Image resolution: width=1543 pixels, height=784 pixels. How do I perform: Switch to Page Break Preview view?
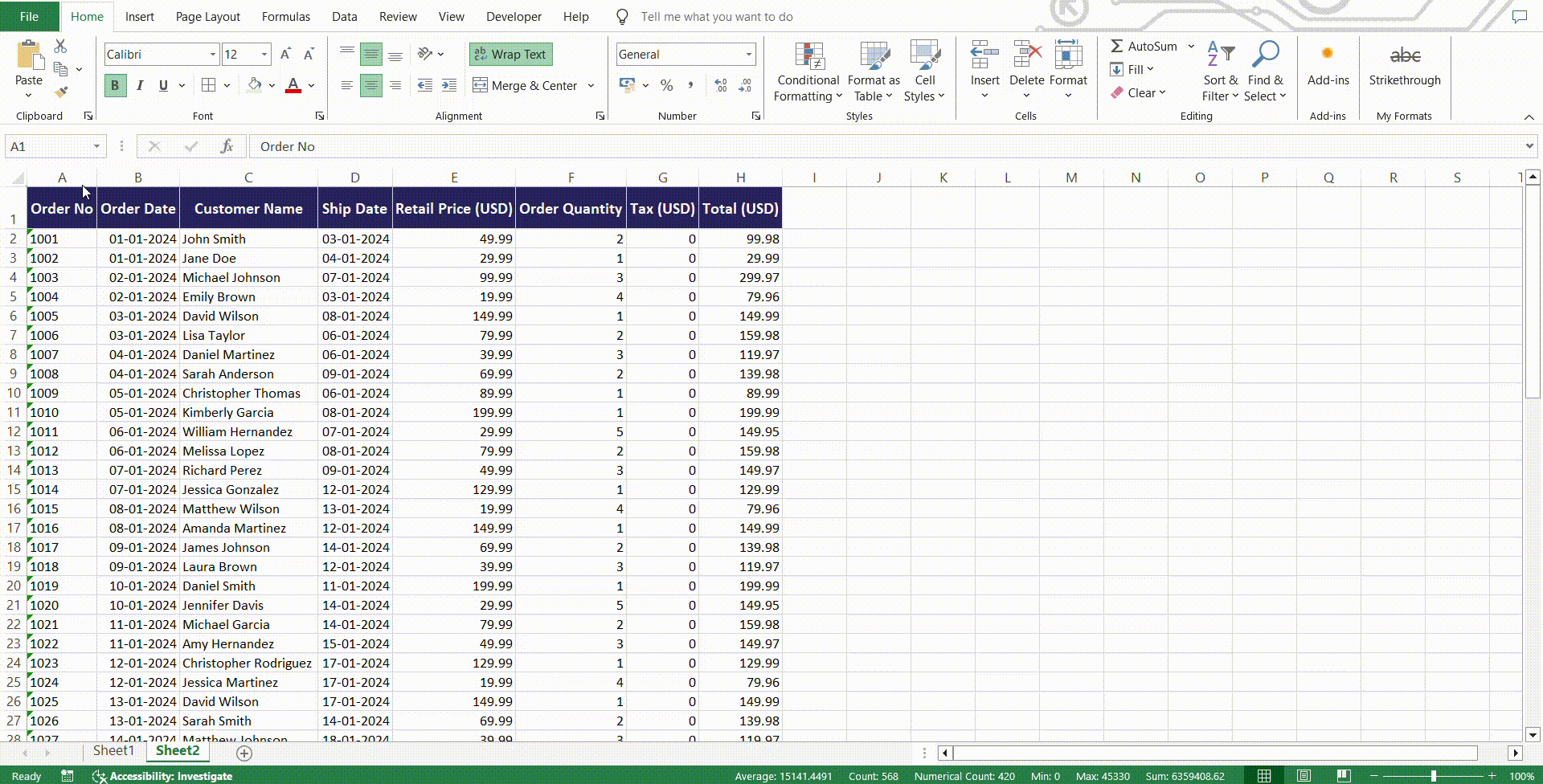point(1344,776)
